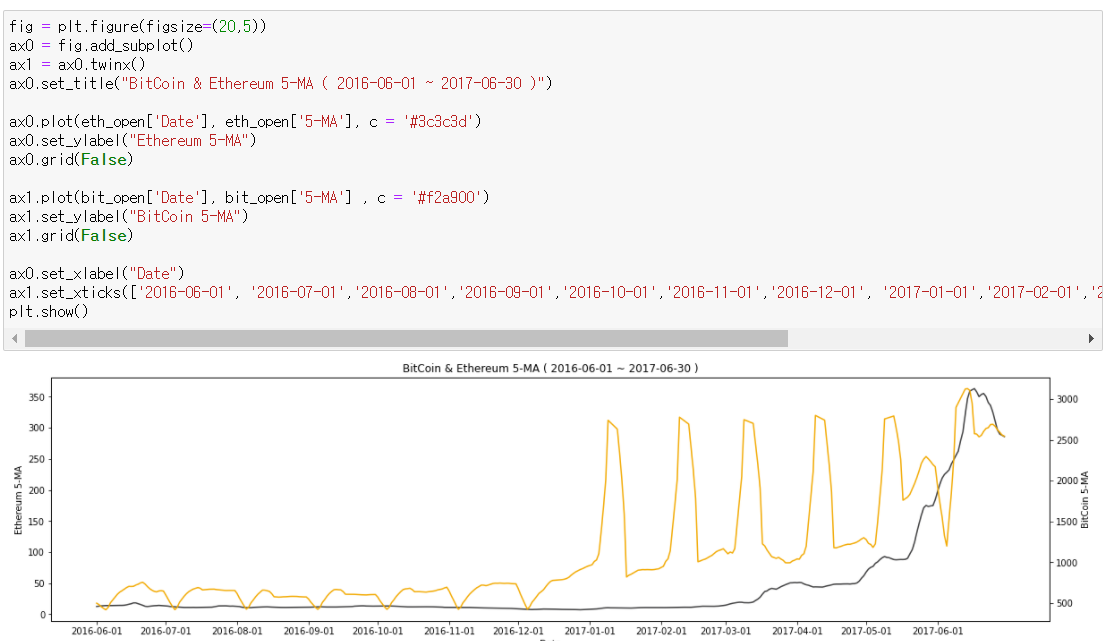Click the x-axis tick label 2017-06-01
1112x641 pixels.
(x=938, y=630)
